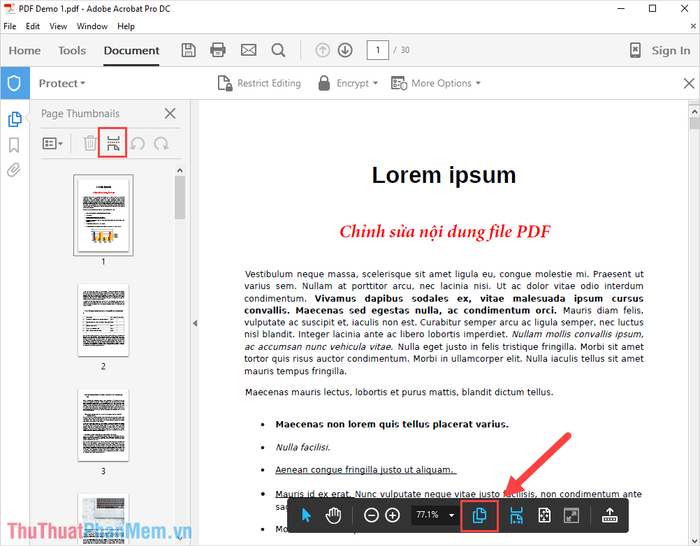The height and width of the screenshot is (546, 700).
Task: Switch to the Tools tab
Action: (72, 50)
